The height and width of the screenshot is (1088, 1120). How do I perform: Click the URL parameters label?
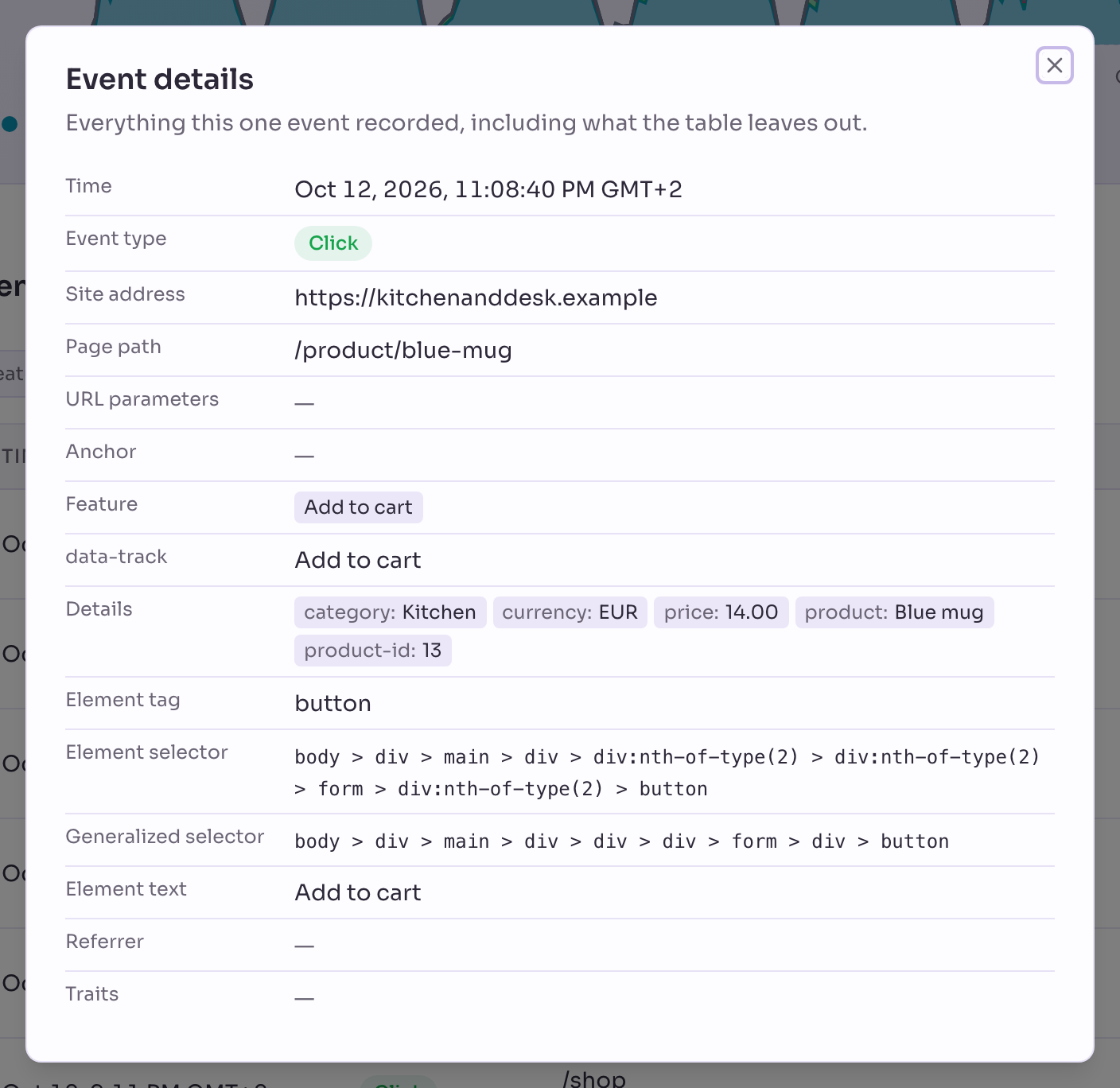142,399
